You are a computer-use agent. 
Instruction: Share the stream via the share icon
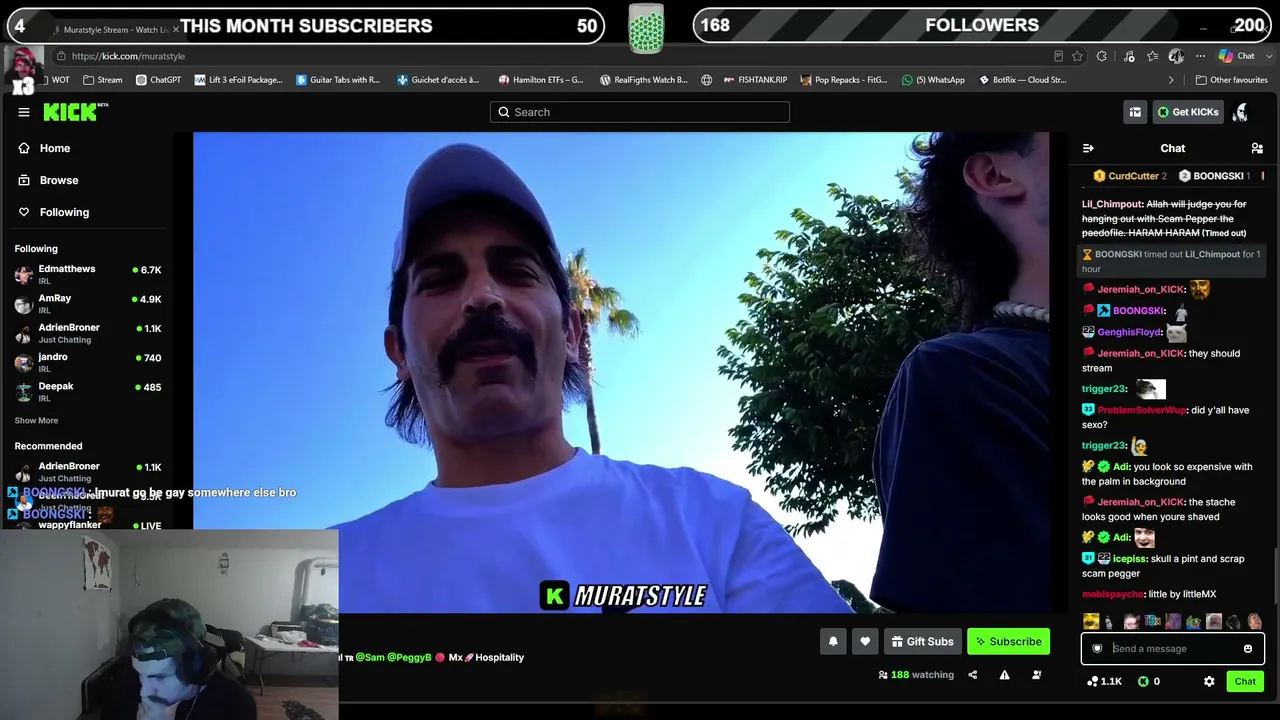(972, 675)
